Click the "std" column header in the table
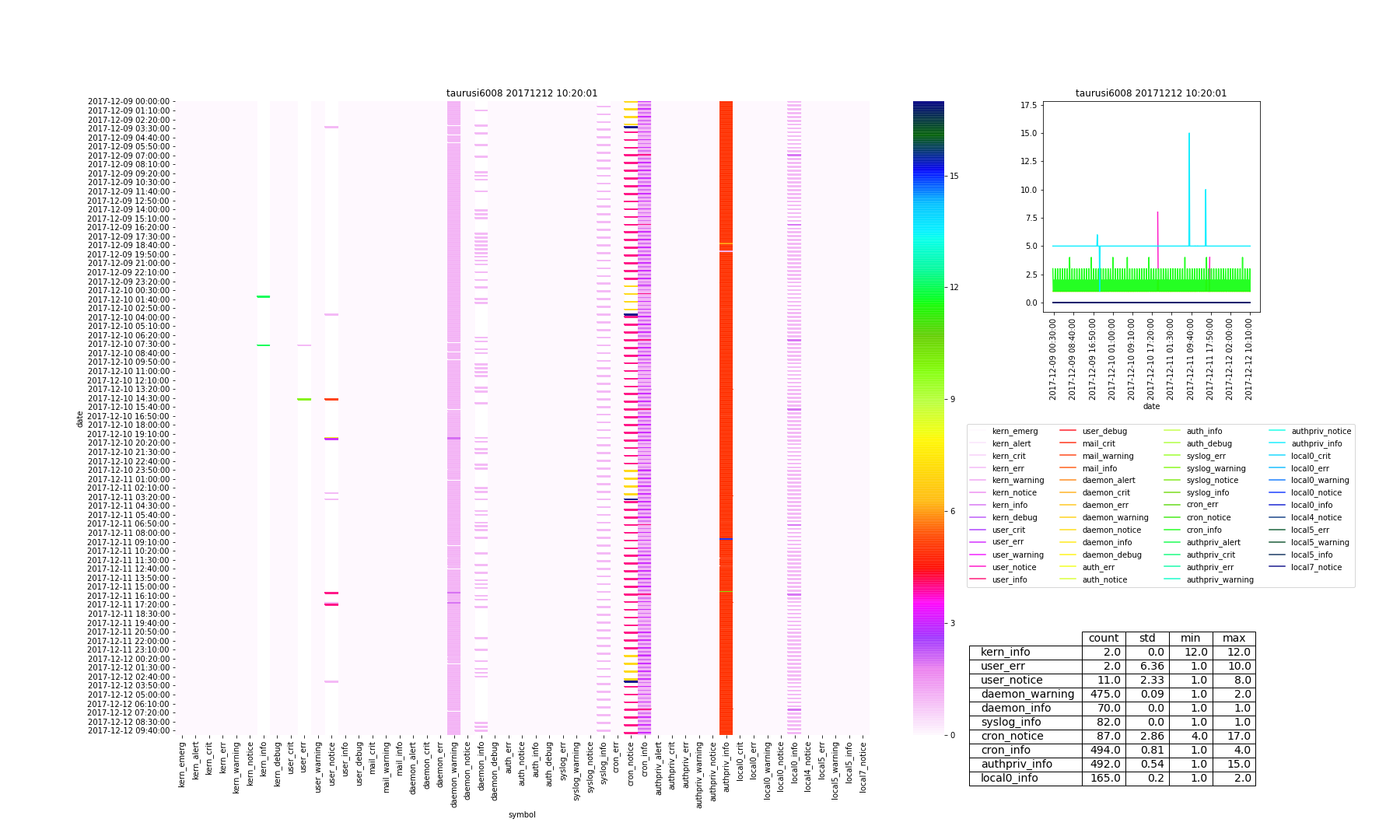The width and height of the screenshot is (1400, 840). 1147,639
